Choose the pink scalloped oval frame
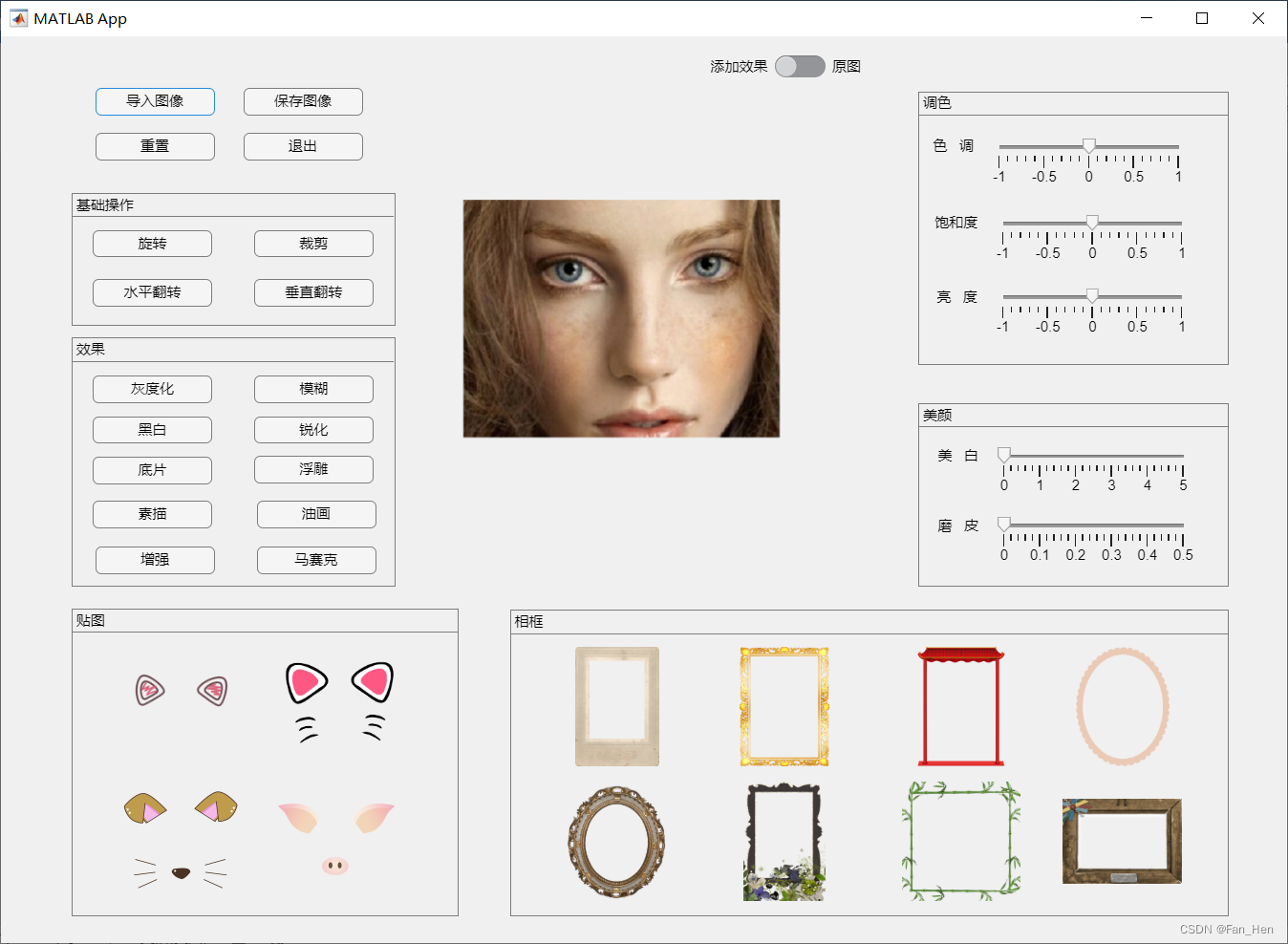1288x944 pixels. [1123, 706]
